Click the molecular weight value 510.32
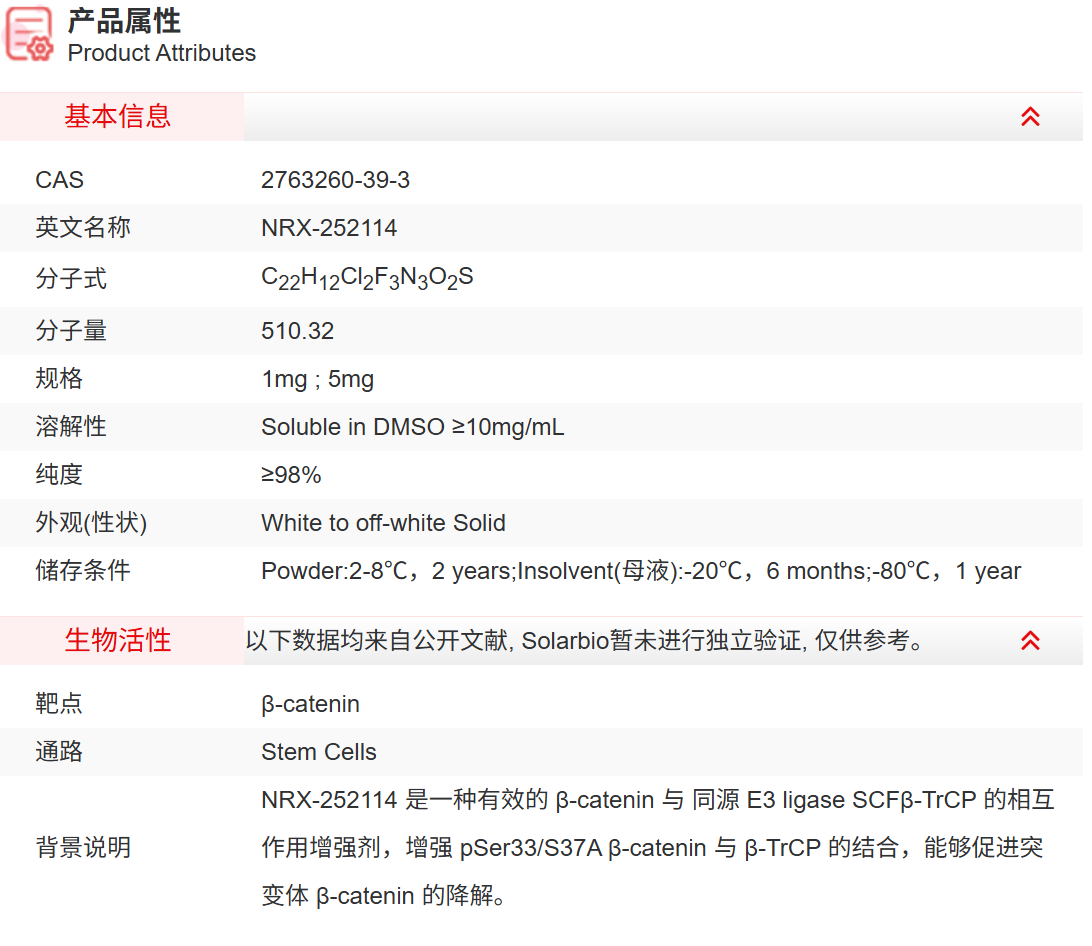 point(297,331)
